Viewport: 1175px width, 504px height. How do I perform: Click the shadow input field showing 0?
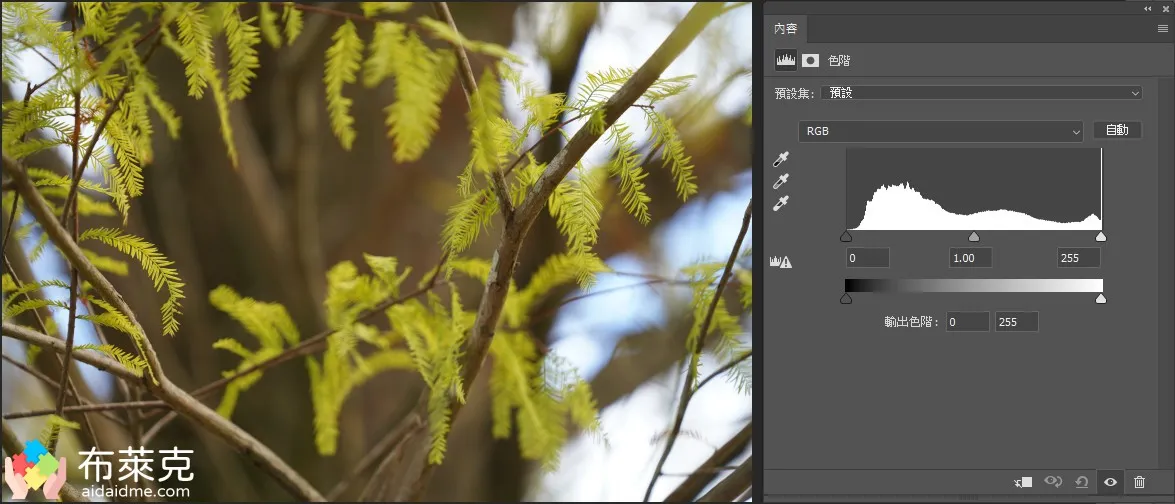tap(867, 258)
